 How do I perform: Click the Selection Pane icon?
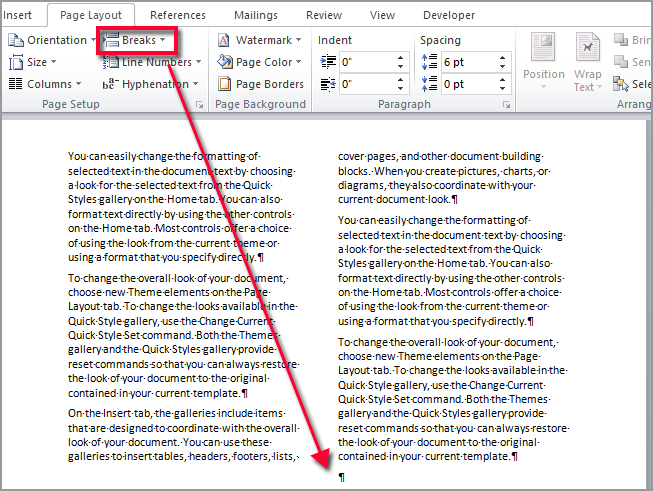621,84
